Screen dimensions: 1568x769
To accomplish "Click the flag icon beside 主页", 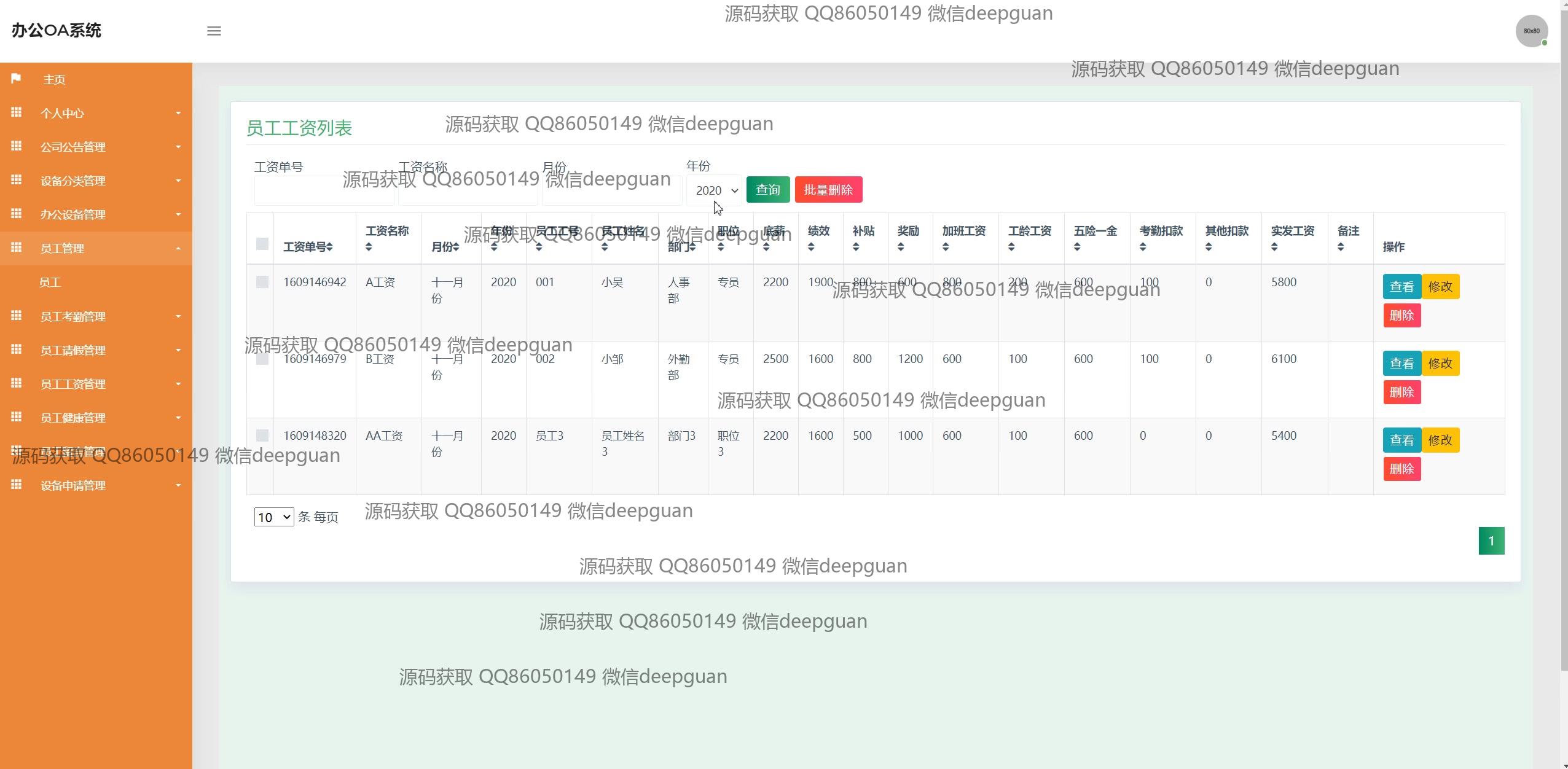I will (x=16, y=79).
